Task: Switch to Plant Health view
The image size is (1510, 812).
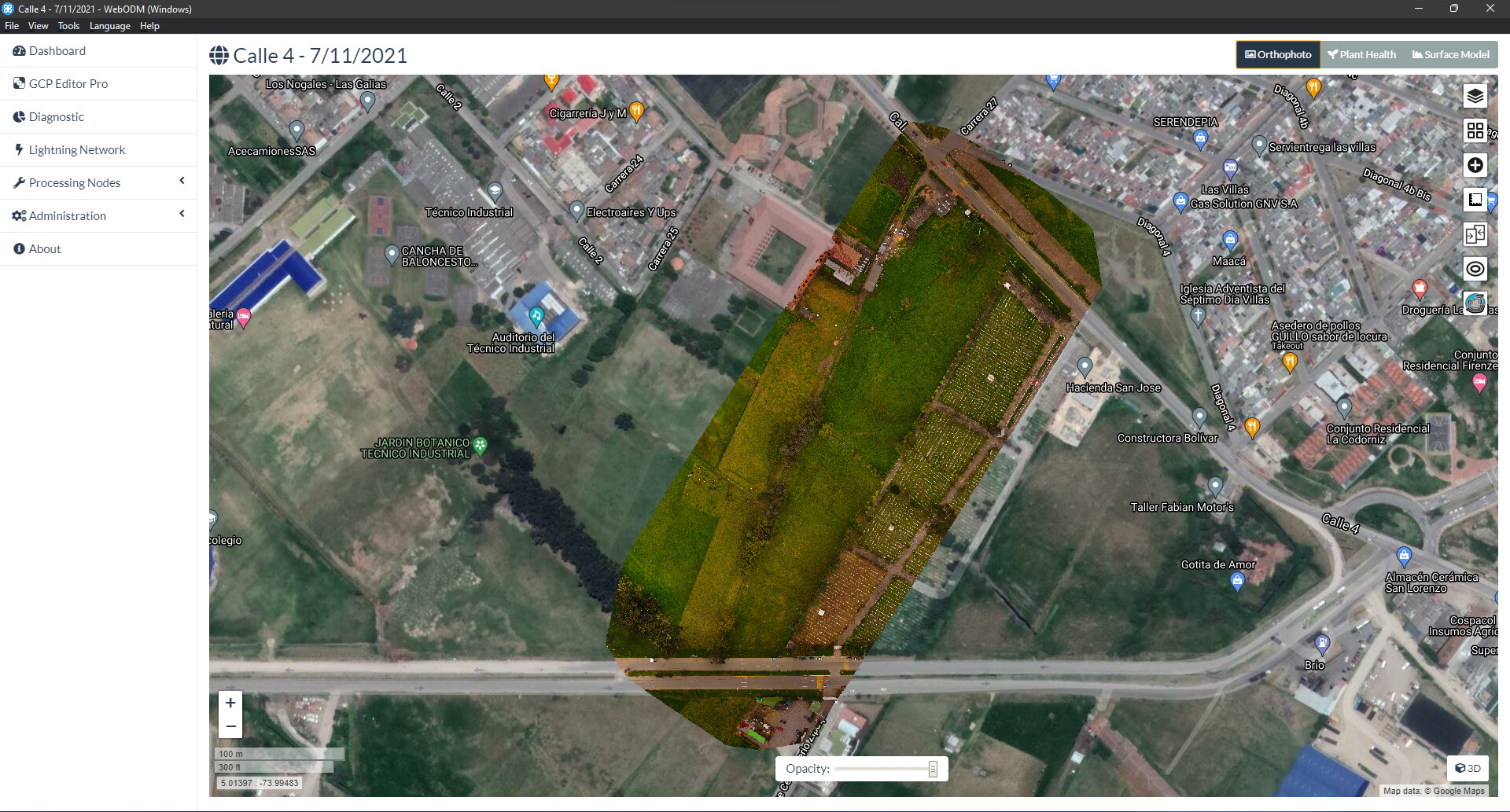Action: coord(1361,54)
